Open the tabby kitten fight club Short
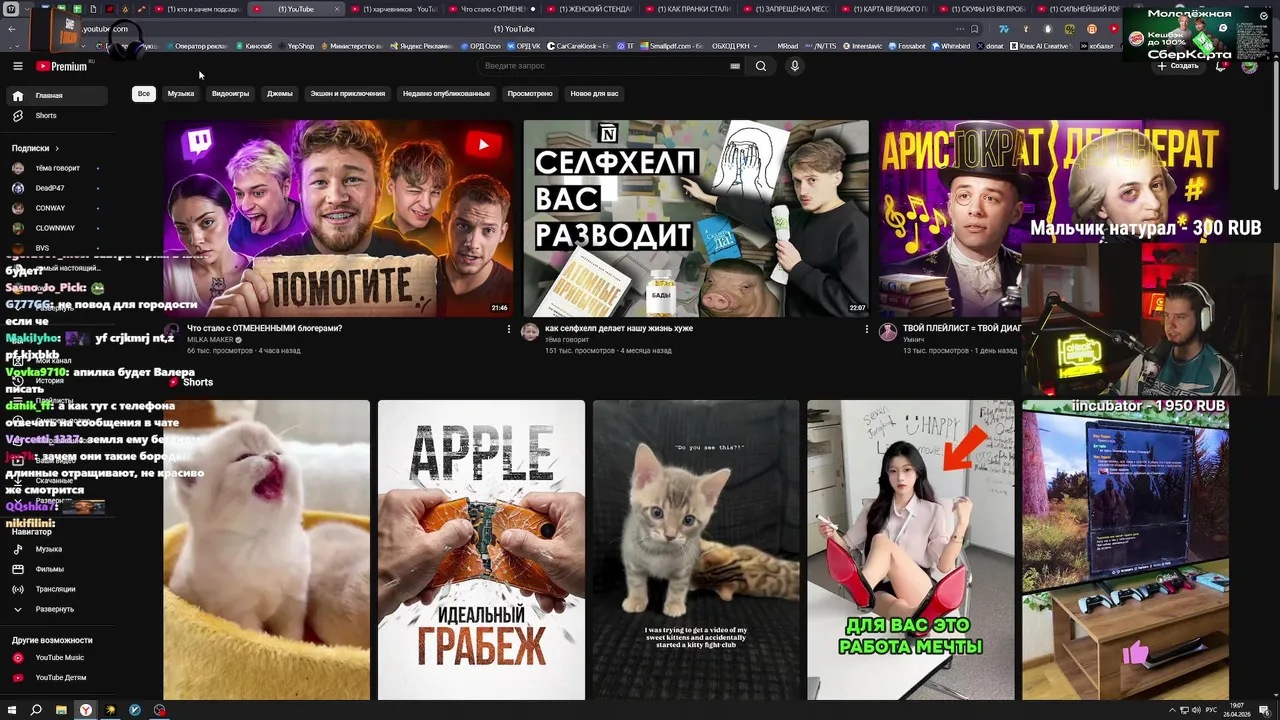The width and height of the screenshot is (1280, 720). 696,550
